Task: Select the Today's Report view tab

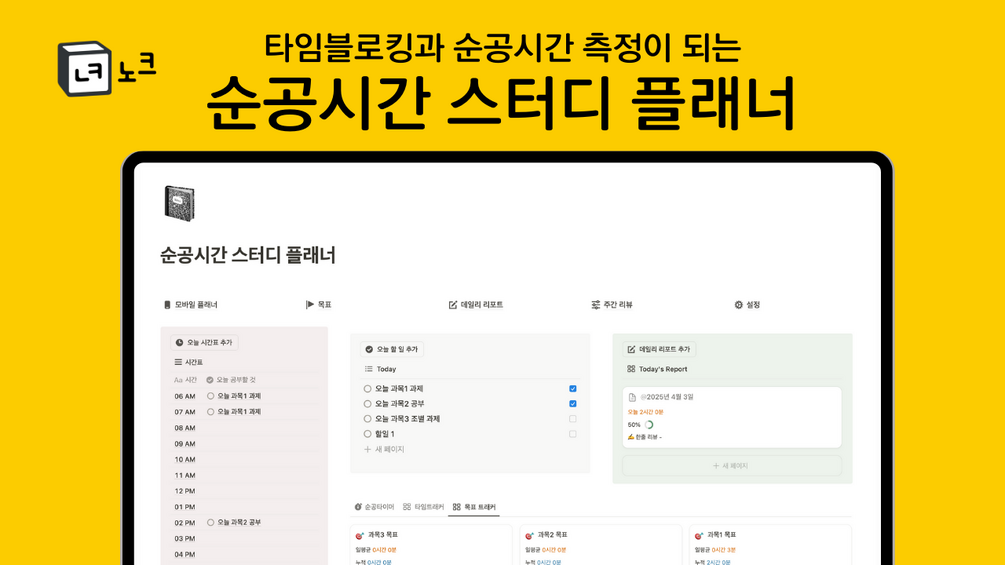Action: click(x=657, y=369)
